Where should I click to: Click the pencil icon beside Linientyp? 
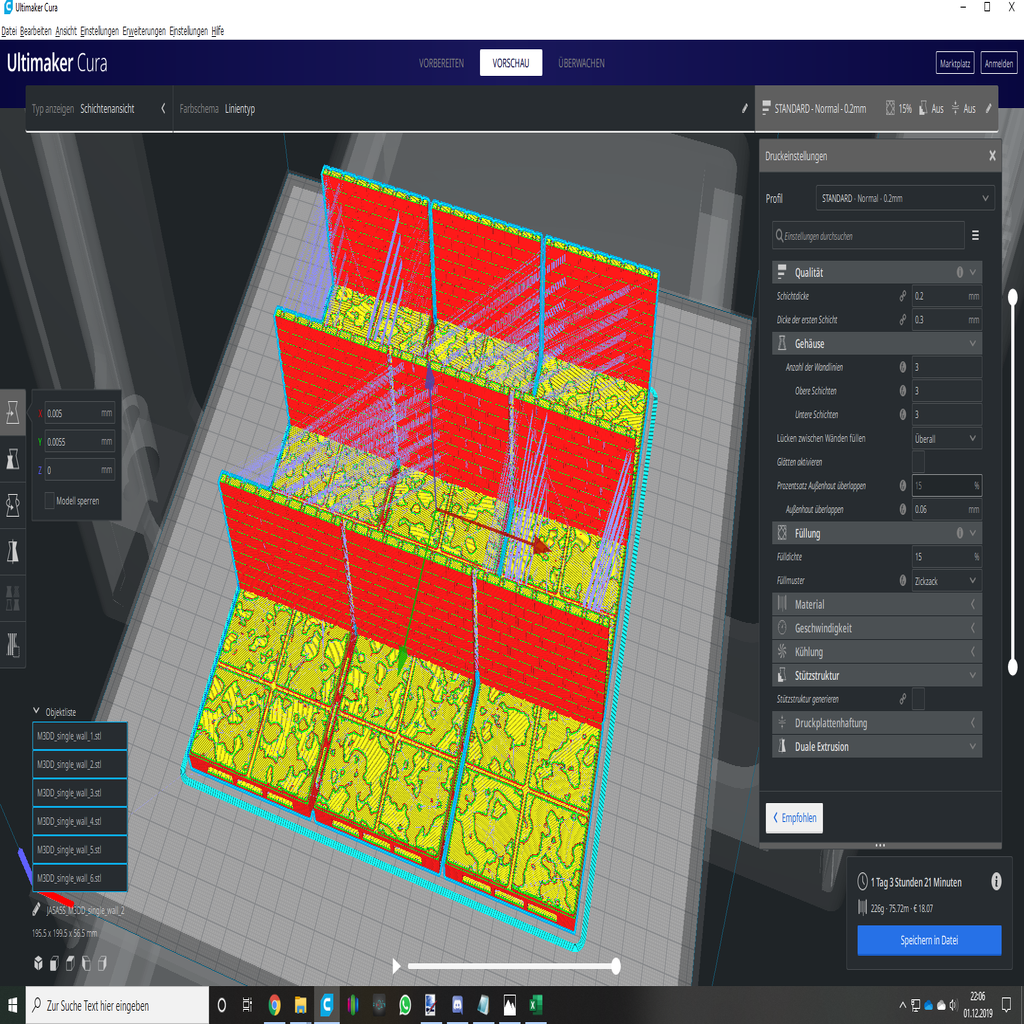[x=744, y=108]
